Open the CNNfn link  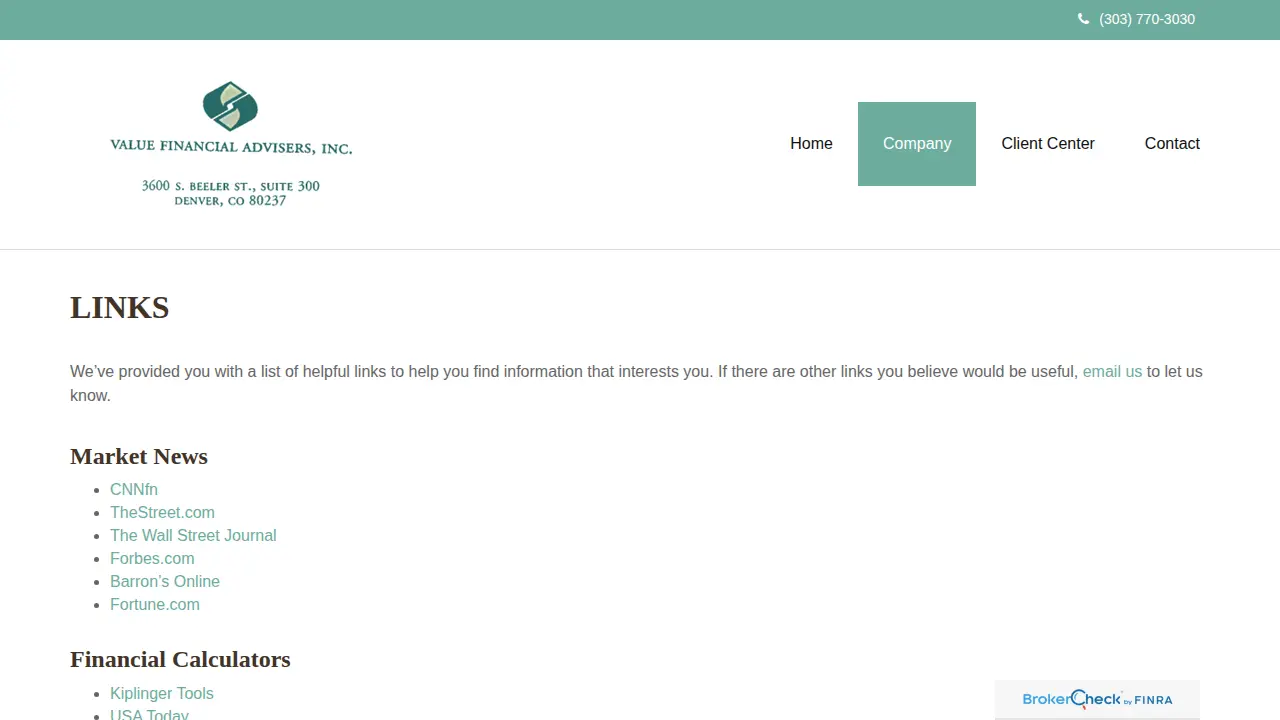point(134,489)
